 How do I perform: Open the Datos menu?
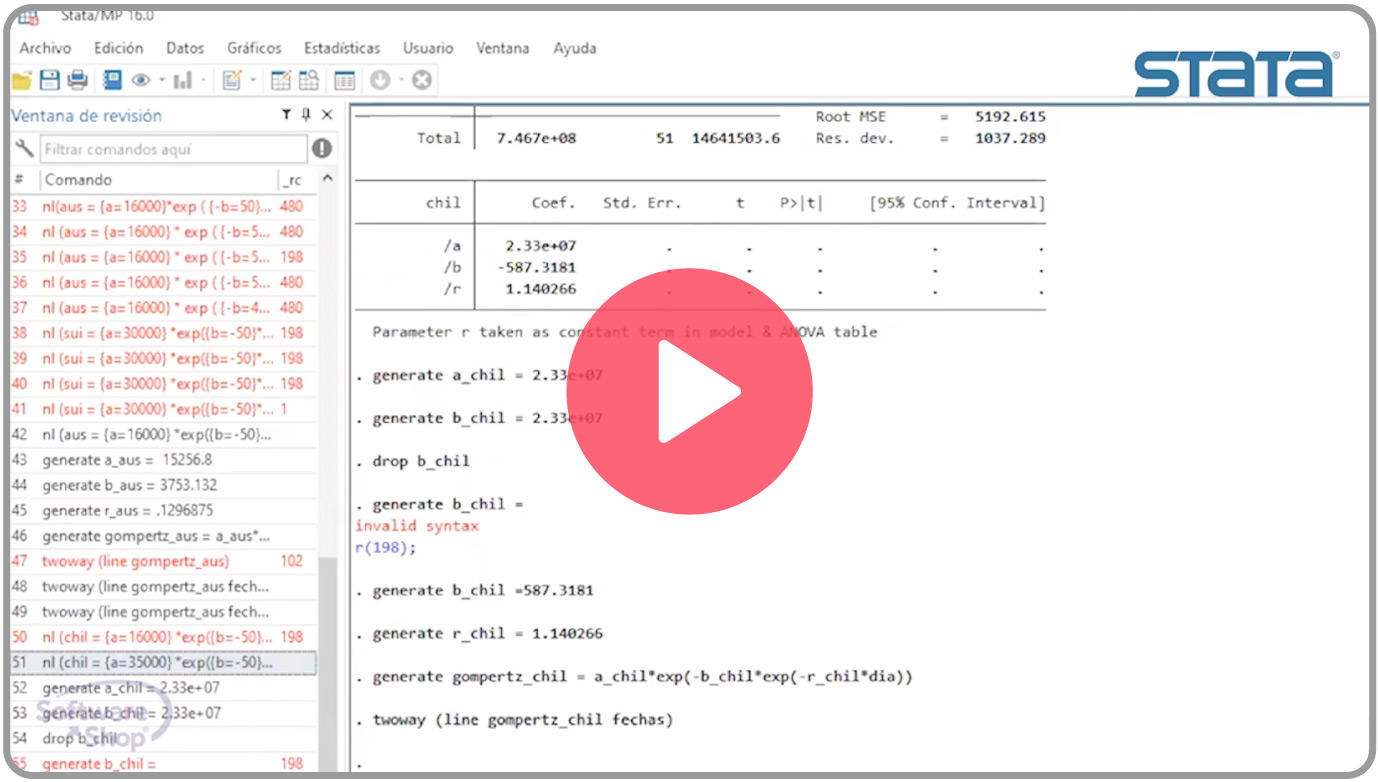pos(185,48)
